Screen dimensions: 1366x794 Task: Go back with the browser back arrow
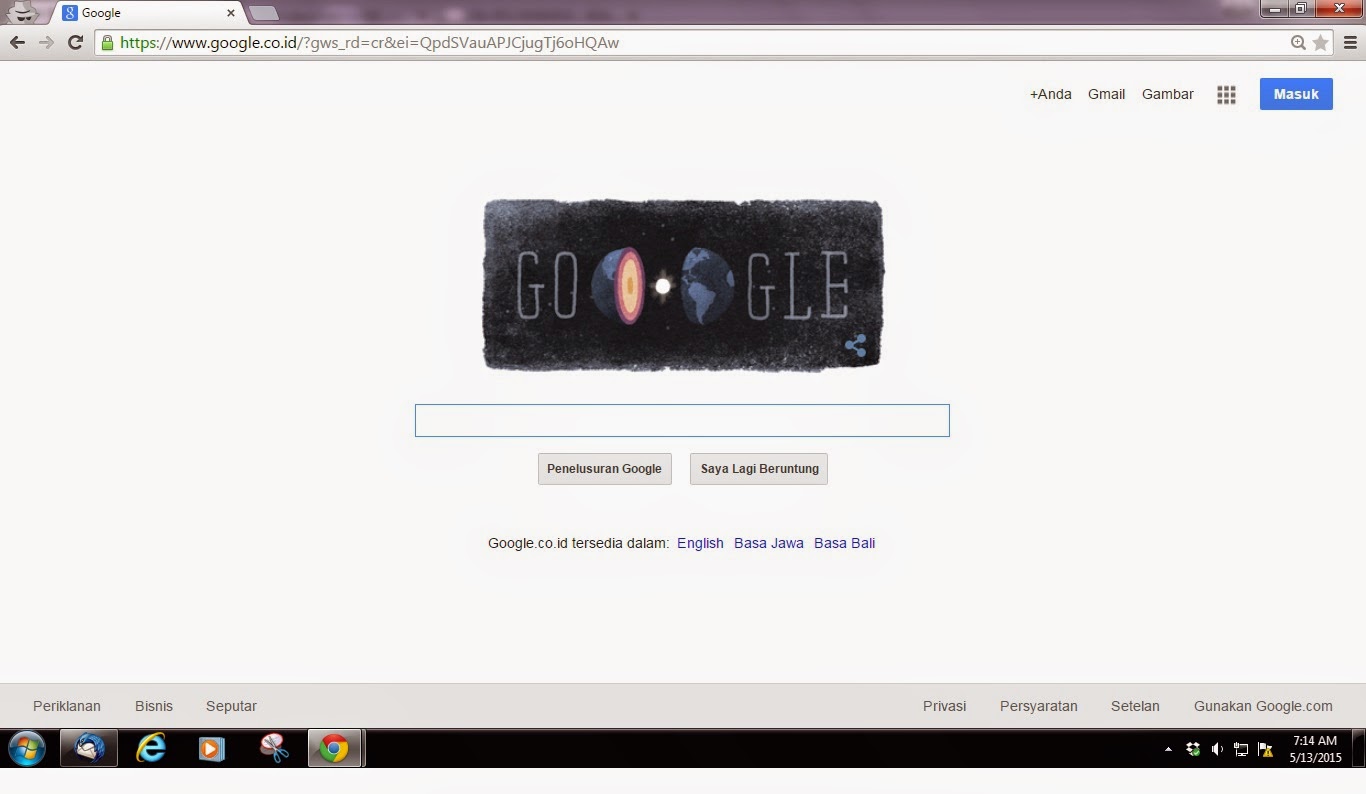coord(17,43)
